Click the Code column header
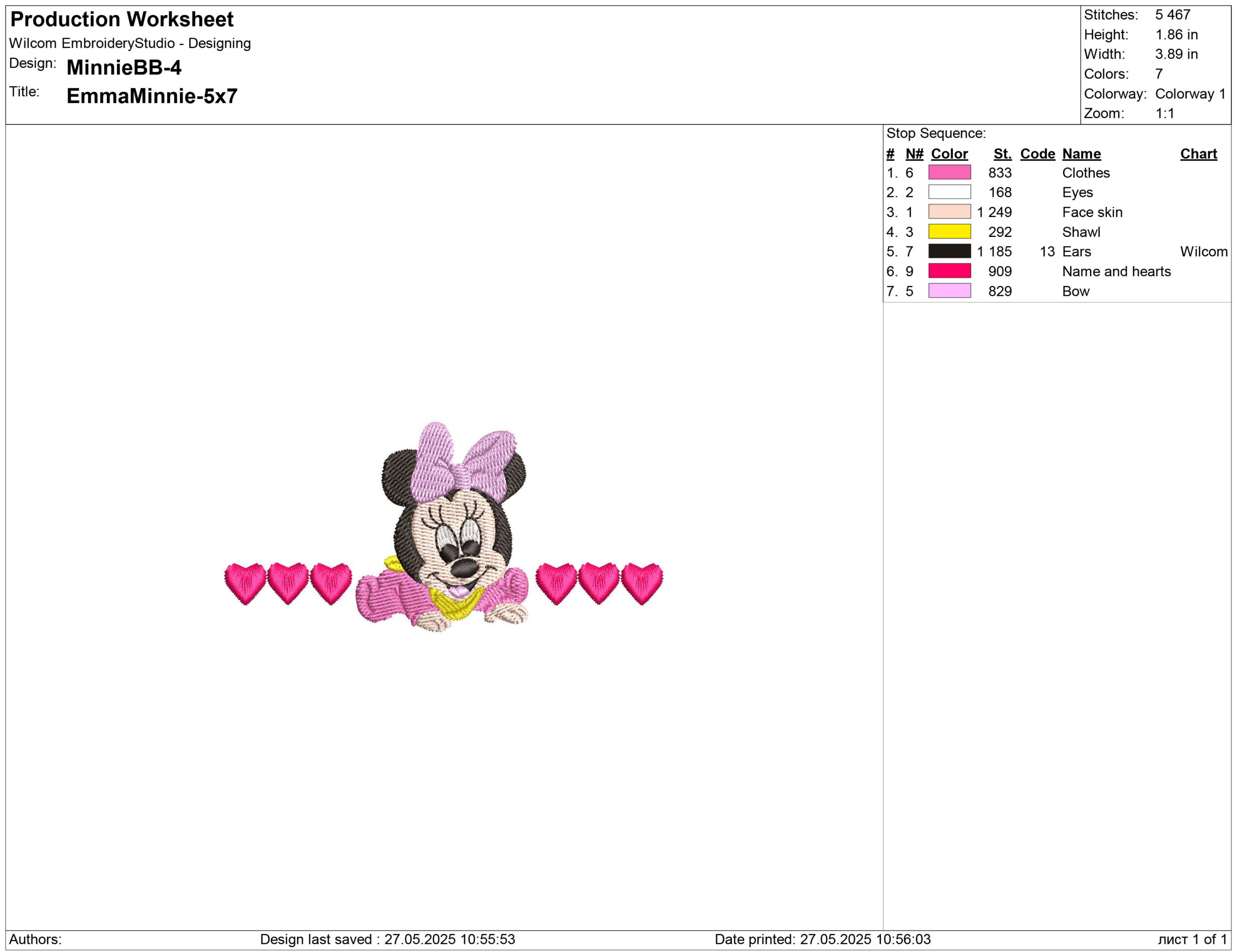1237x952 pixels. pyautogui.click(x=1037, y=154)
